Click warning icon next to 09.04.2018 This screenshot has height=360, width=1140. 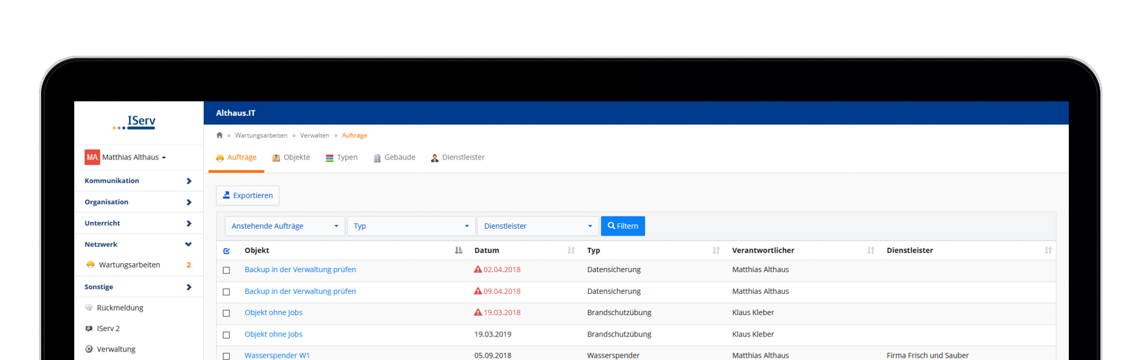[x=478, y=291]
